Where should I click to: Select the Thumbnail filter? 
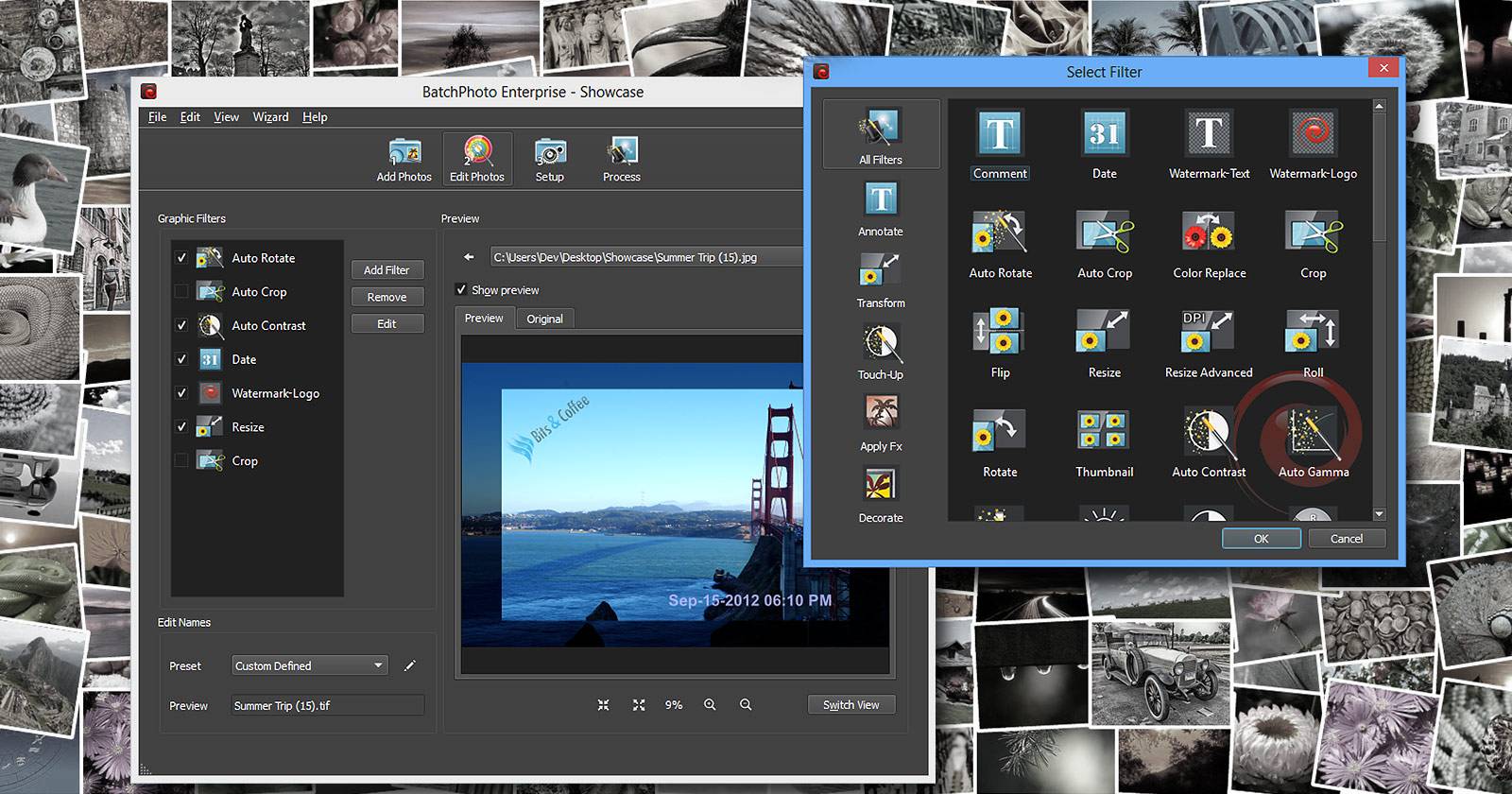pos(1104,442)
